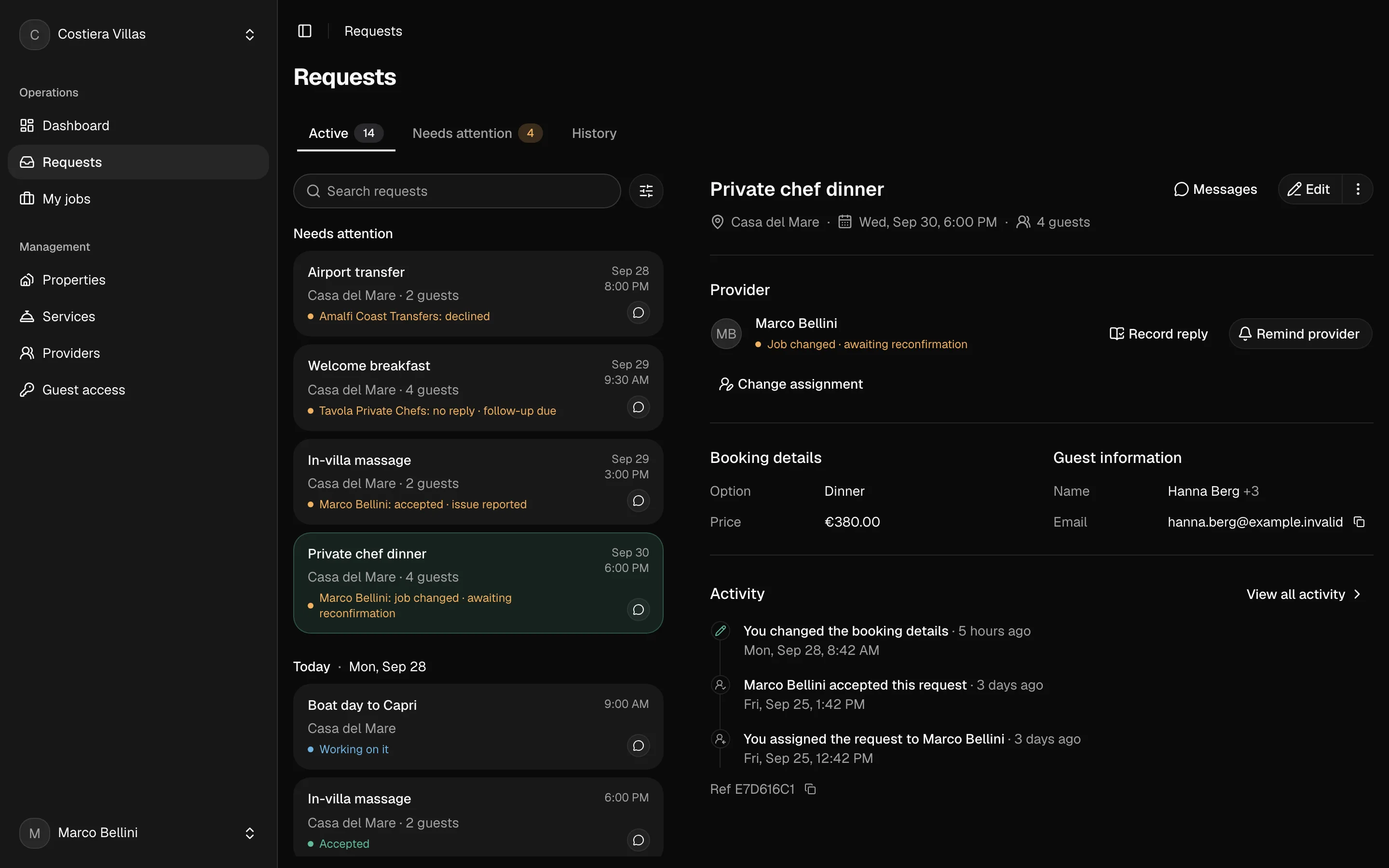
Task: Switch to the Needs attention tab
Action: click(477, 134)
